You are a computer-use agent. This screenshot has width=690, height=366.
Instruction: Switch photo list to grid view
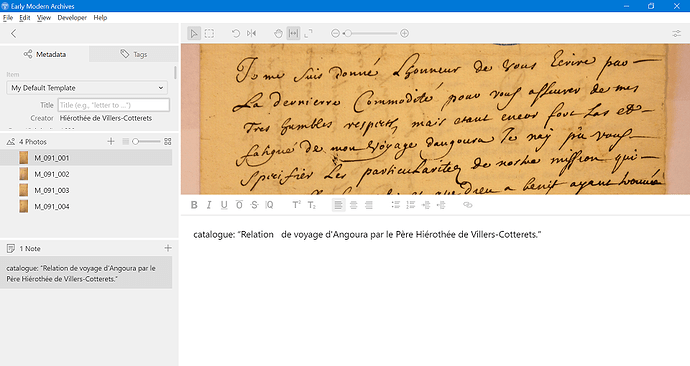click(168, 142)
